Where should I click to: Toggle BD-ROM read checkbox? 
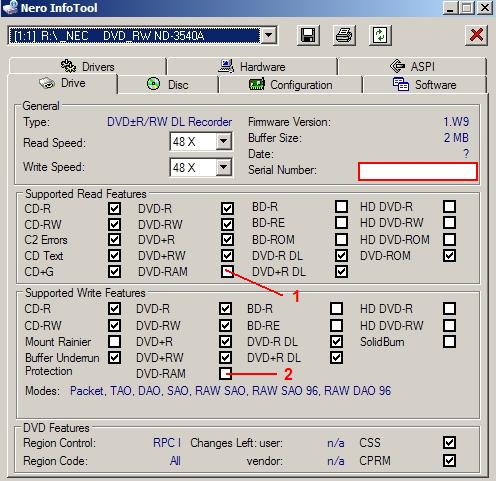(x=341, y=239)
